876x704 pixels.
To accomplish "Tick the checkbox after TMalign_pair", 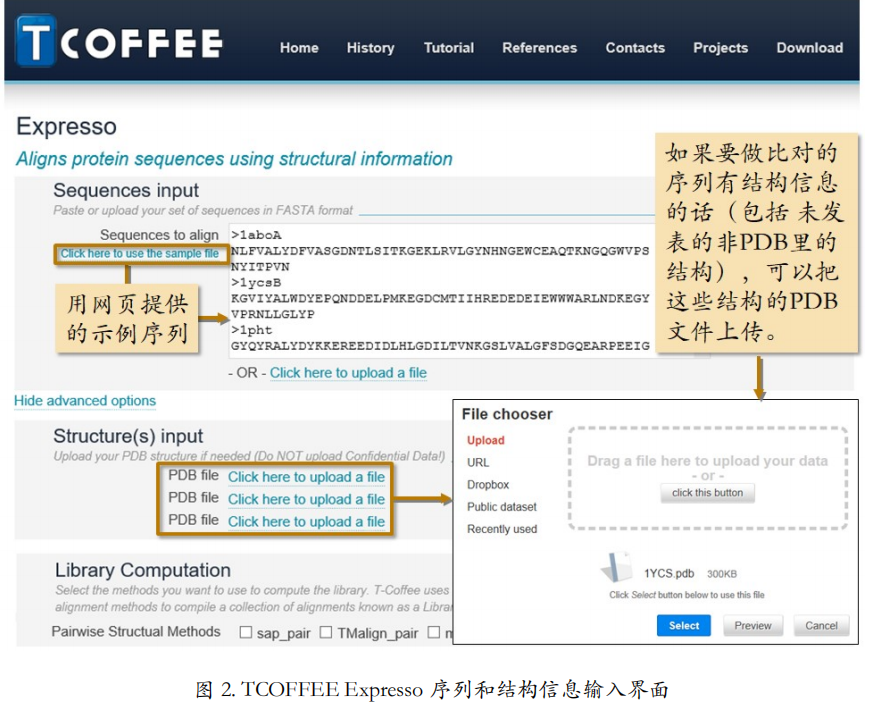I will click(x=434, y=632).
